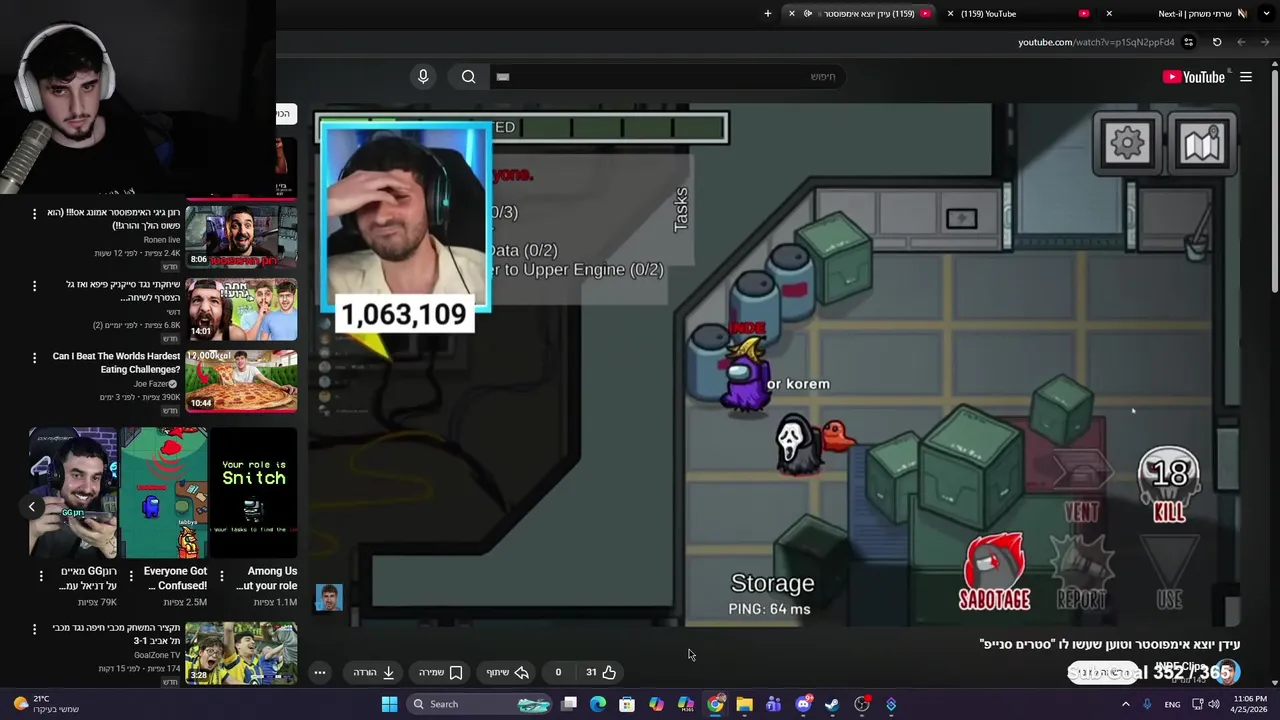The width and height of the screenshot is (1280, 720).
Task: Open the volume speaker tray icon
Action: pyautogui.click(x=1214, y=704)
